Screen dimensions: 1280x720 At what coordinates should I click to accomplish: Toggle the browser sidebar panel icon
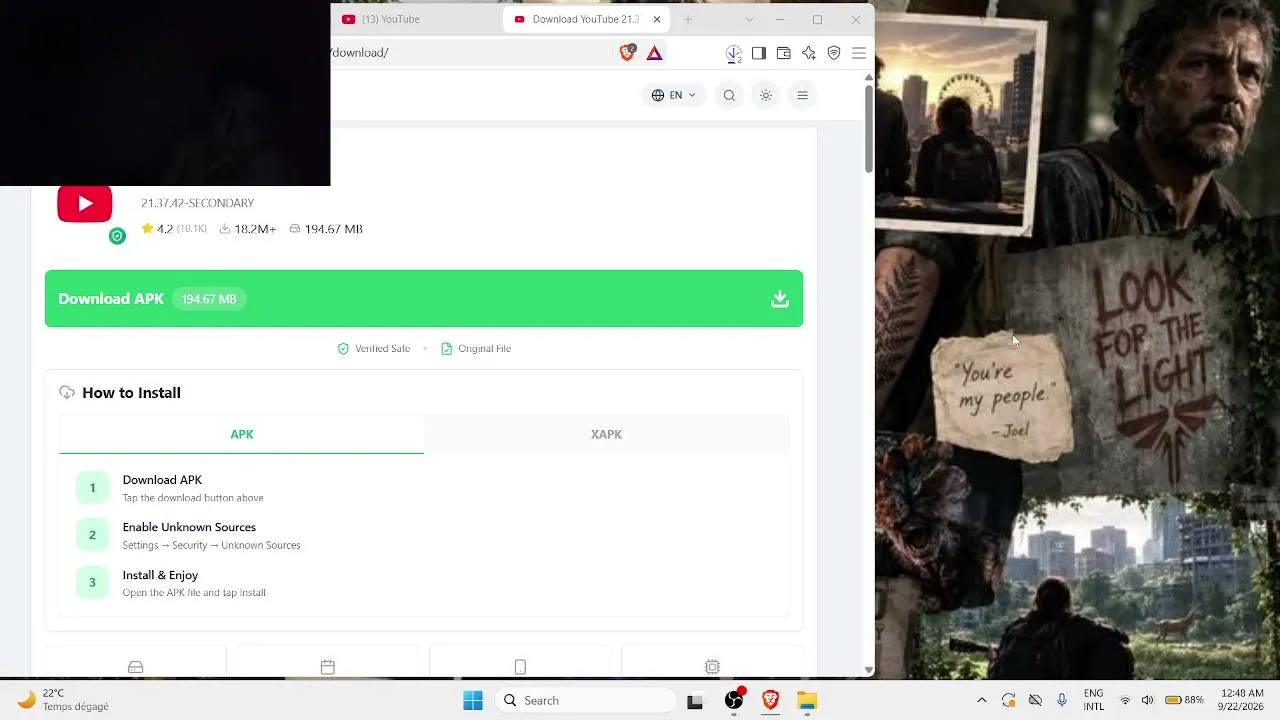[x=759, y=53]
